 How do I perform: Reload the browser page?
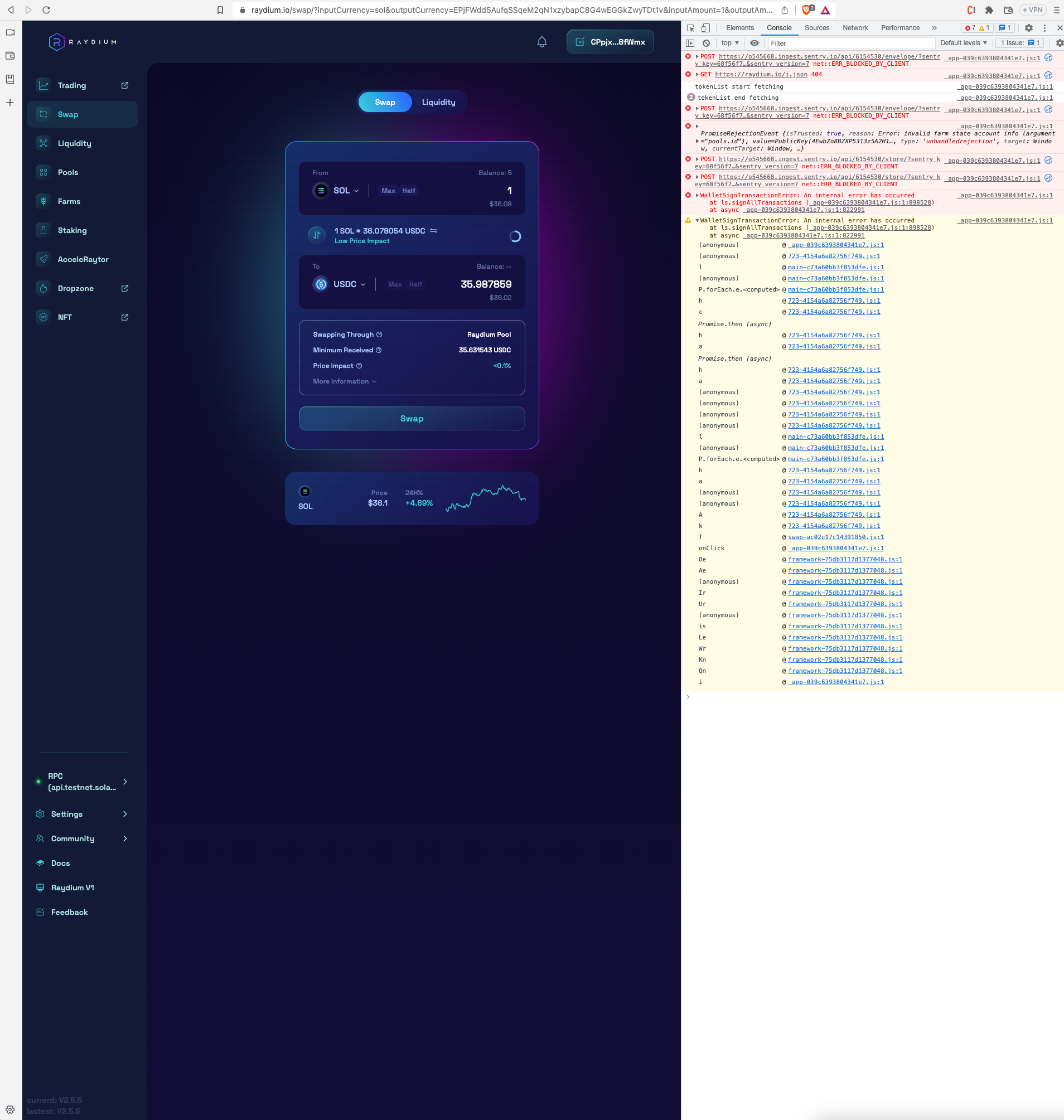(46, 9)
